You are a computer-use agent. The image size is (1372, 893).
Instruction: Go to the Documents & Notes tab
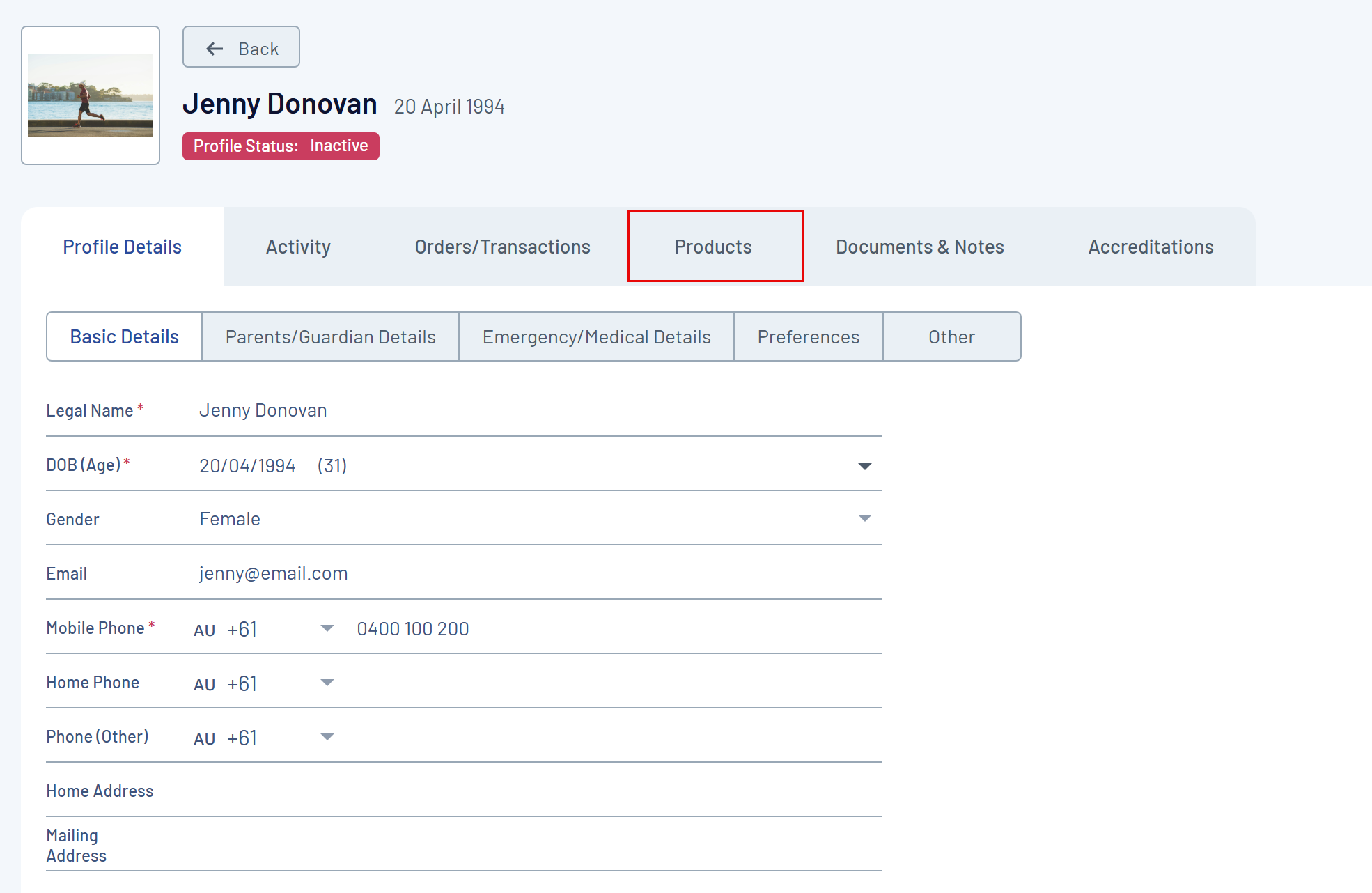[x=919, y=247]
